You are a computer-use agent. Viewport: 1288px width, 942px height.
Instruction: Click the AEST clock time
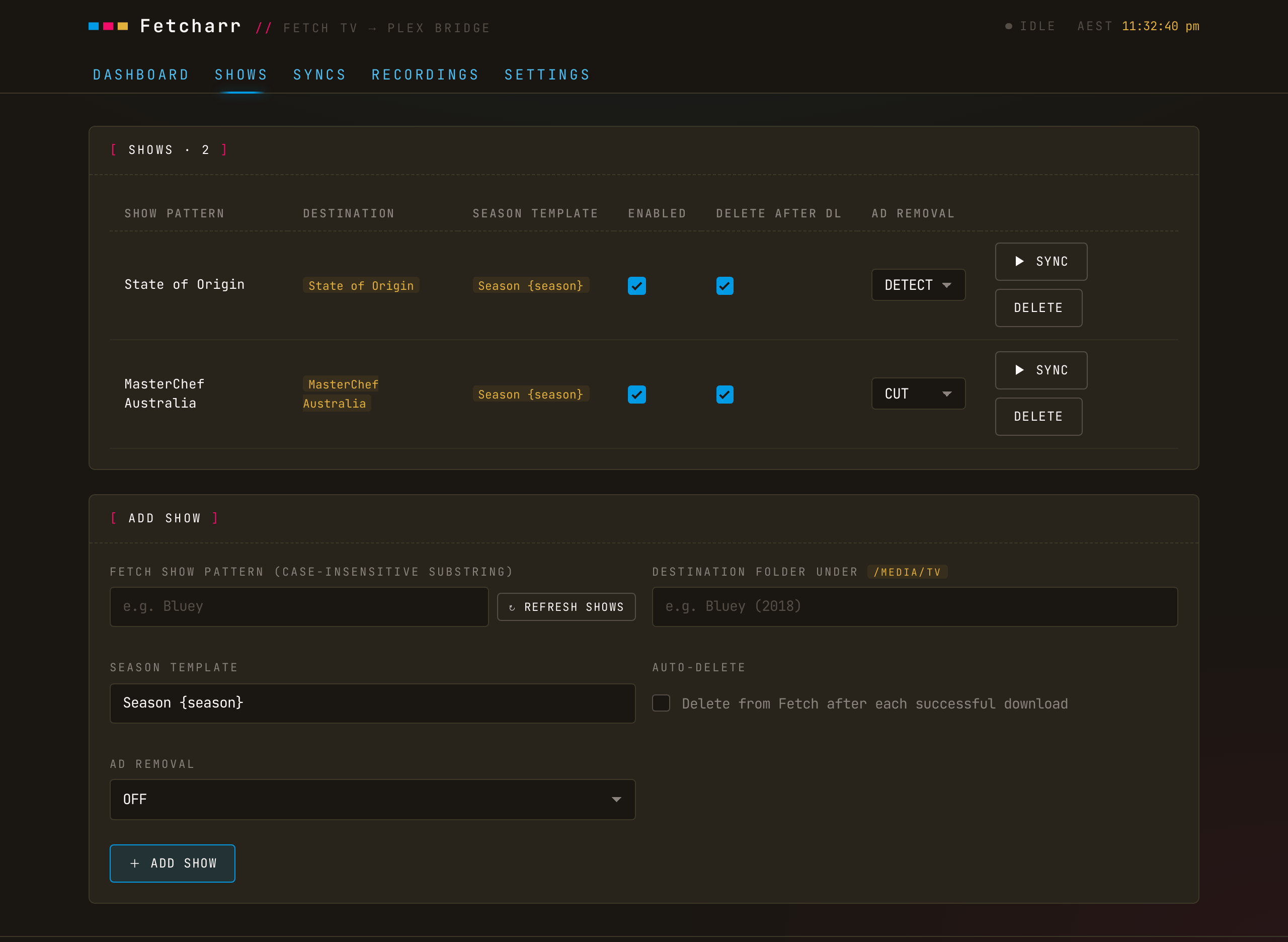point(1160,26)
